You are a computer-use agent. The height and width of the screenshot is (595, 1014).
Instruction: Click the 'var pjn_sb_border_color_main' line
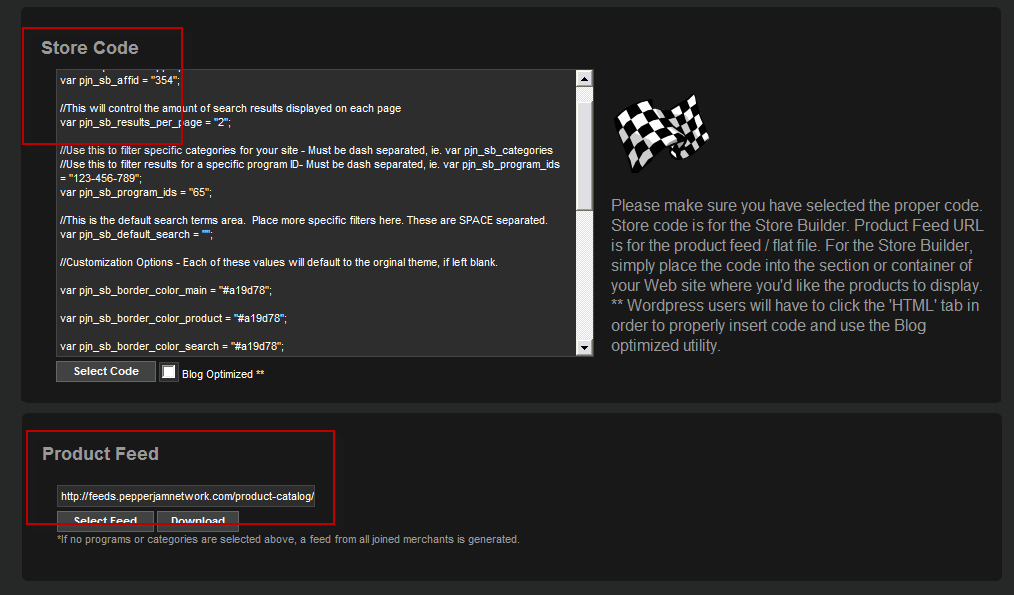click(166, 290)
